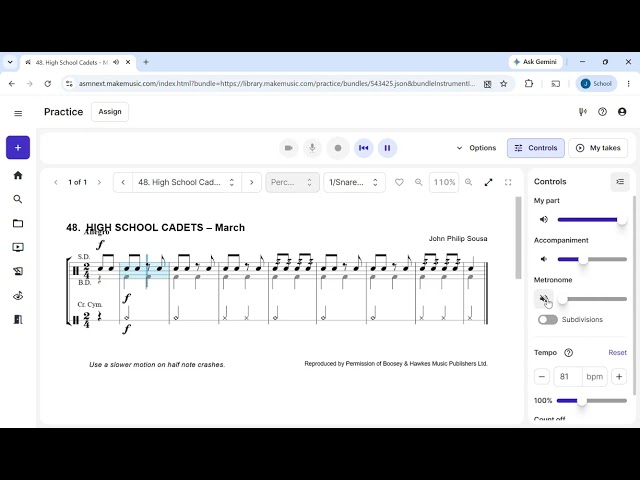Add piece to favorites with heart icon
Image resolution: width=640 pixels, height=480 pixels.
coord(399,182)
